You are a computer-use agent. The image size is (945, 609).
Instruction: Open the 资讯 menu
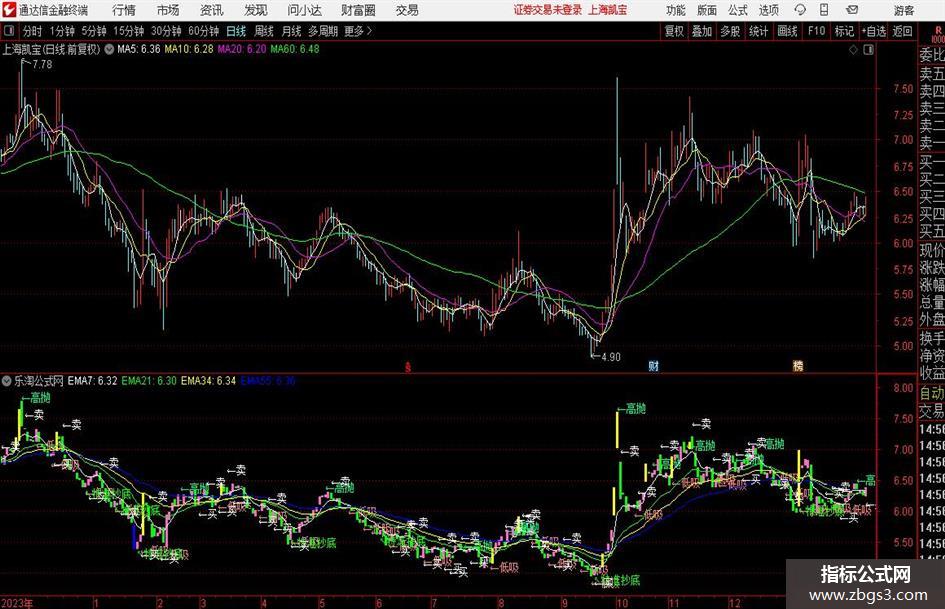pos(212,10)
